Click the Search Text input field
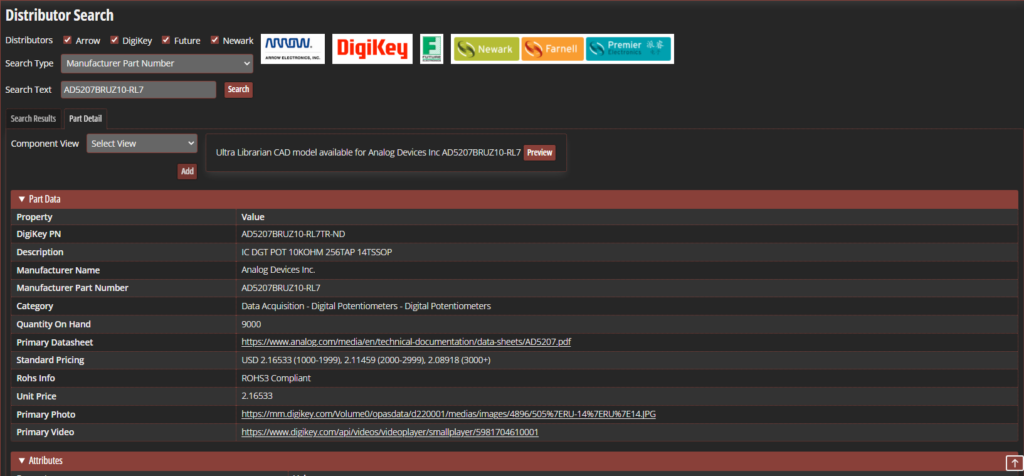Viewport: 1024px width, 476px height. pos(138,89)
